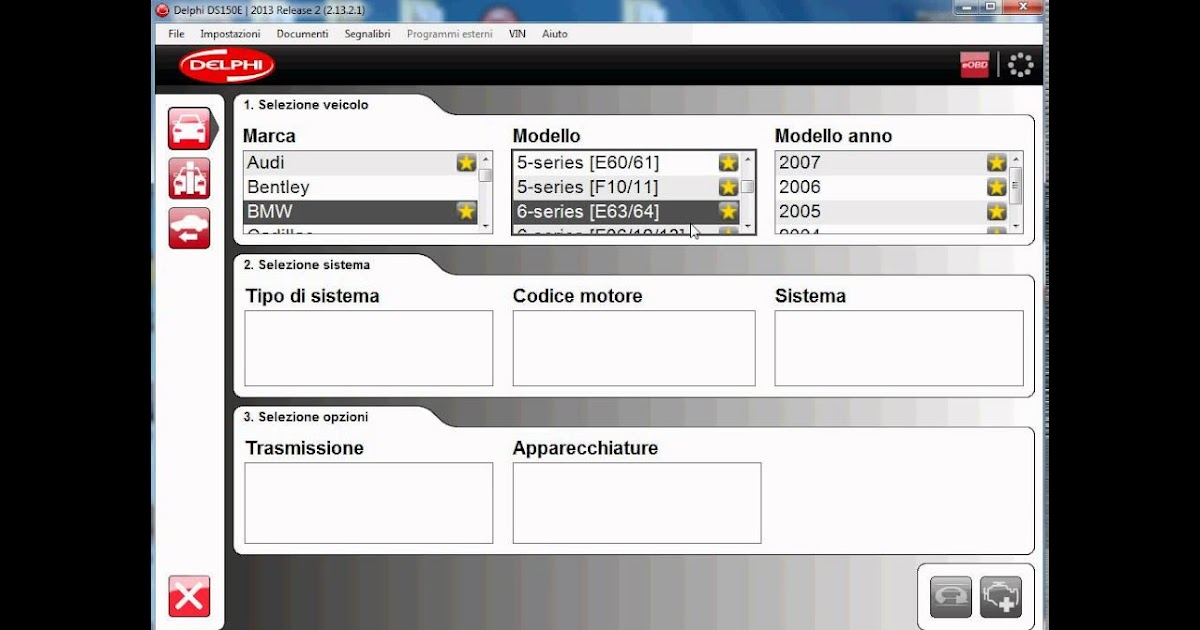The height and width of the screenshot is (630, 1200).
Task: Toggle favorite star for Audi
Action: 466,162
